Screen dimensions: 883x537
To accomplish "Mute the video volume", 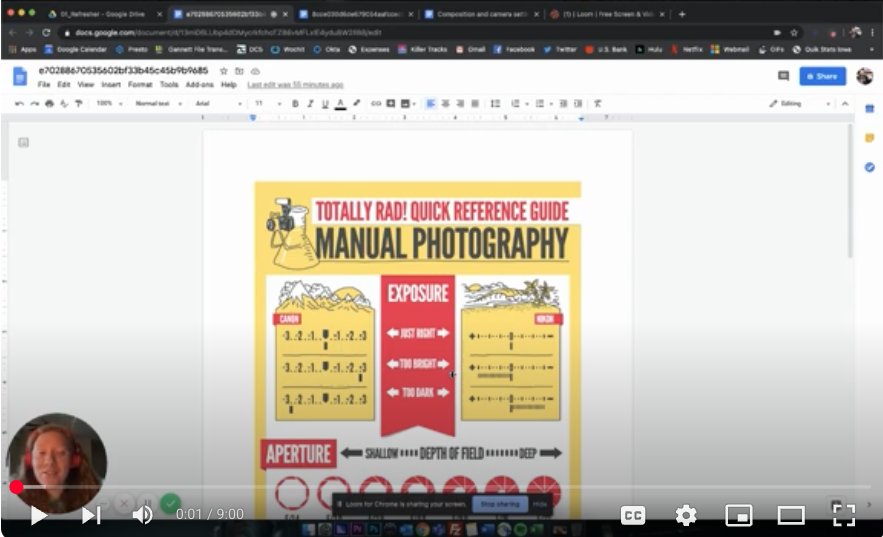I will click(143, 515).
